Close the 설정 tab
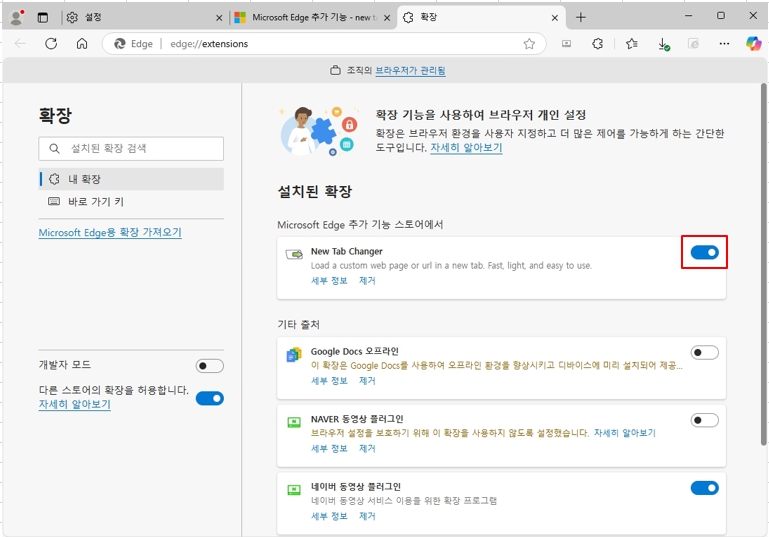The width and height of the screenshot is (769, 537). [x=219, y=18]
